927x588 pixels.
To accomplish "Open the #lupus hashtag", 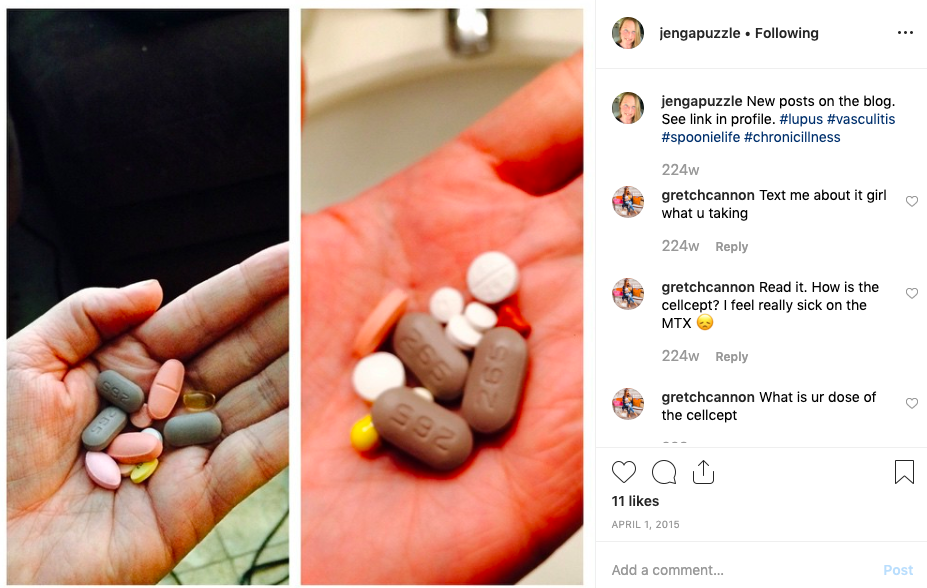I will point(801,119).
